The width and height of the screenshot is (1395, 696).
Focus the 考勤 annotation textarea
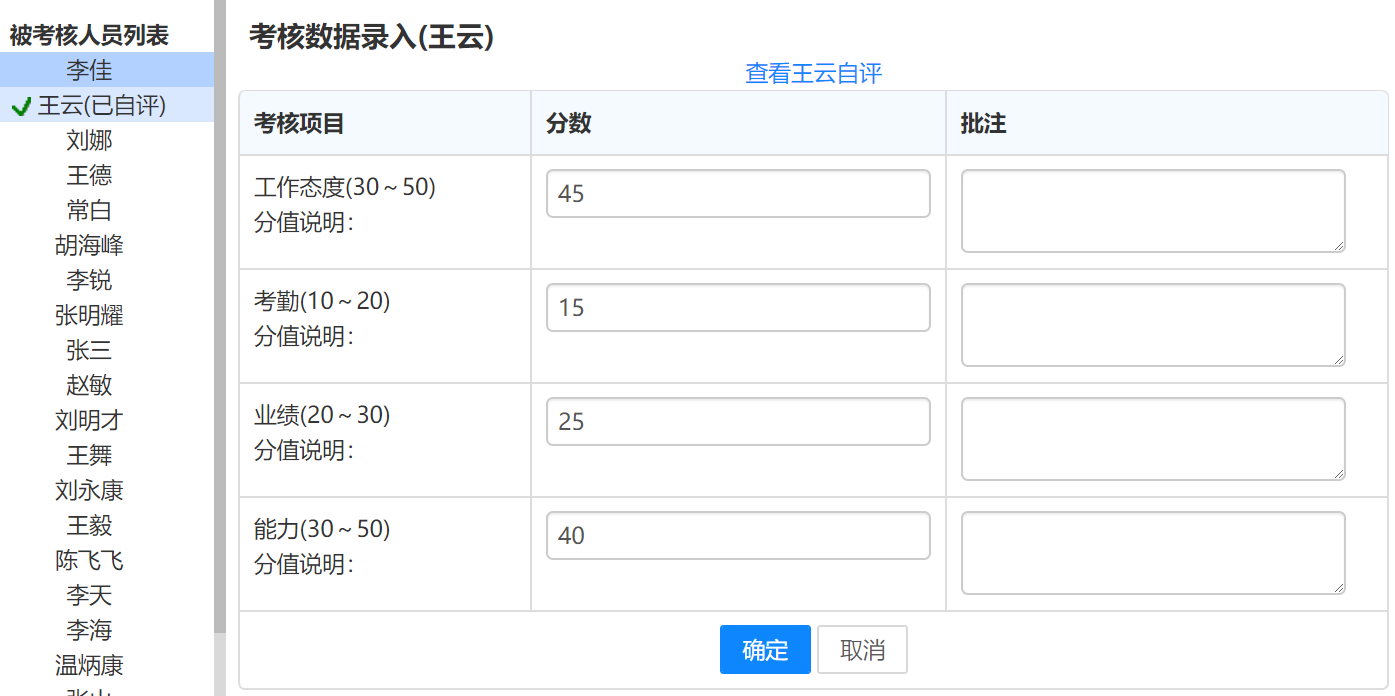pyautogui.click(x=1153, y=324)
